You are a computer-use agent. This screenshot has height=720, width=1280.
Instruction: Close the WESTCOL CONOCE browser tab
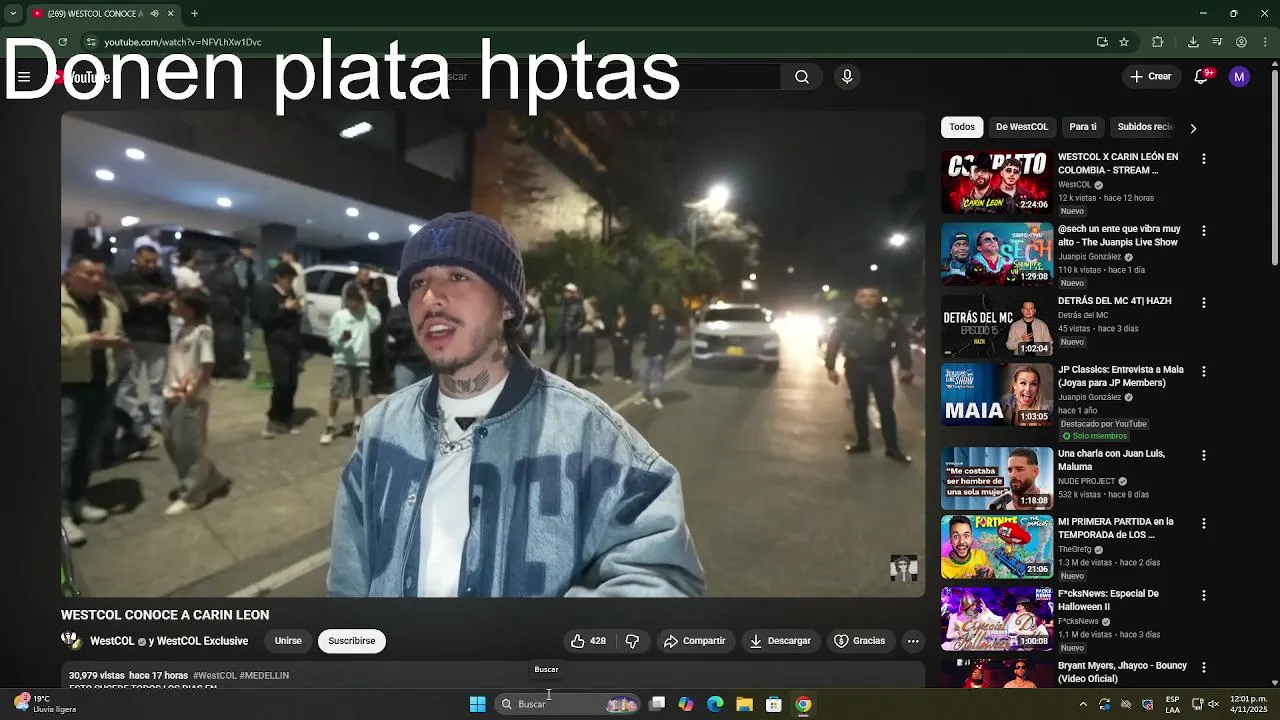170,14
